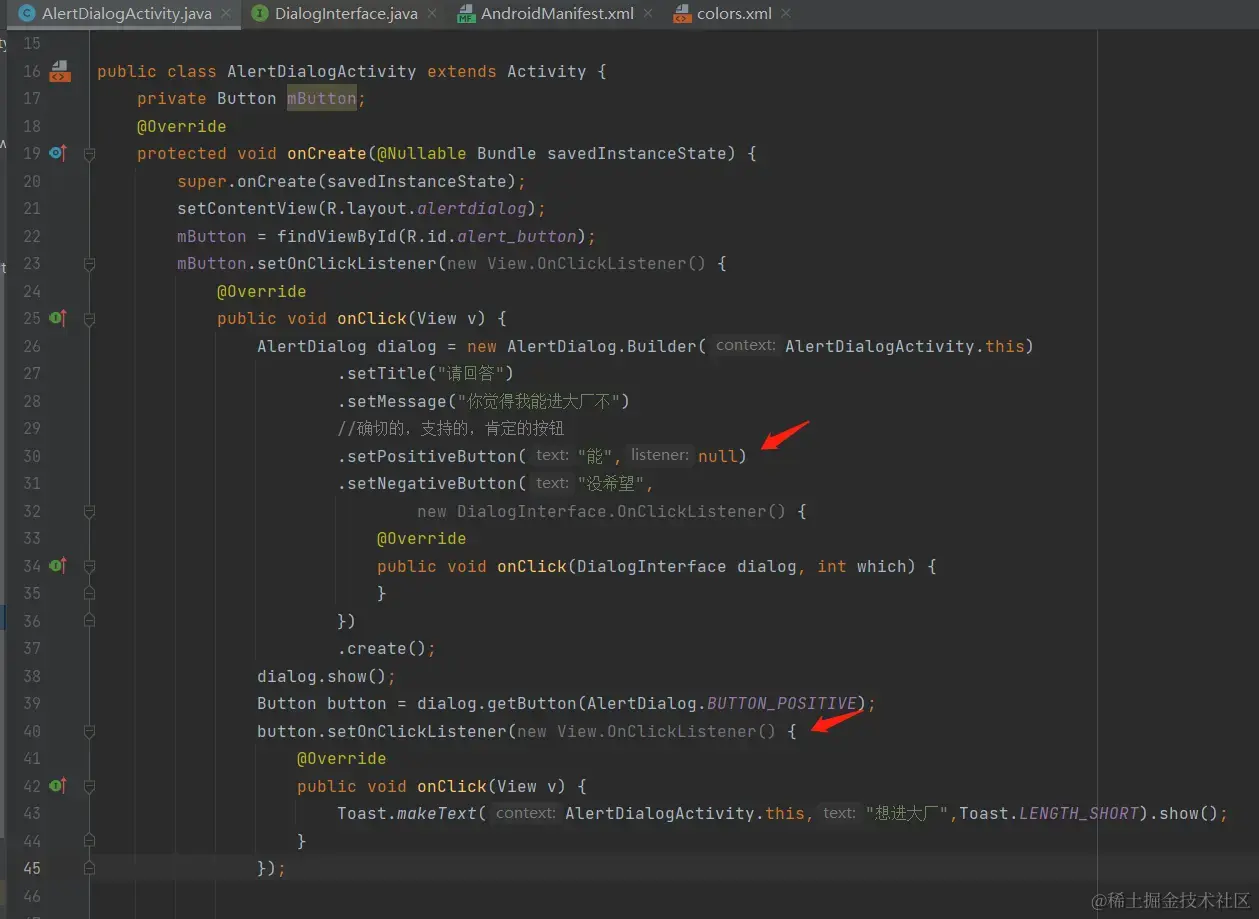1259x919 pixels.
Task: Close the AlertDialogActivity.java tab
Action: coord(226,14)
